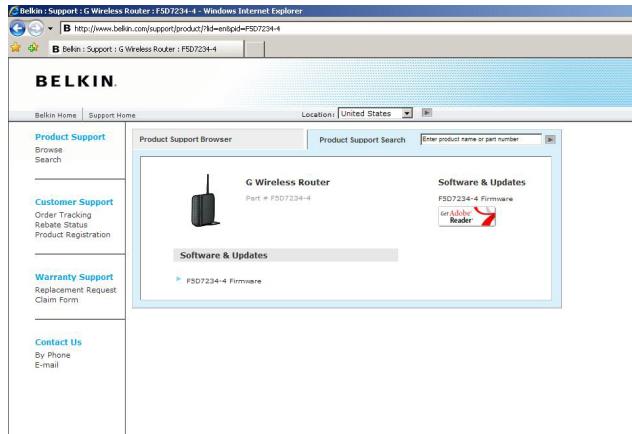This screenshot has width=632, height=434.
Task: Open the recent pages dropdown arrow
Action: pyautogui.click(x=50, y=29)
